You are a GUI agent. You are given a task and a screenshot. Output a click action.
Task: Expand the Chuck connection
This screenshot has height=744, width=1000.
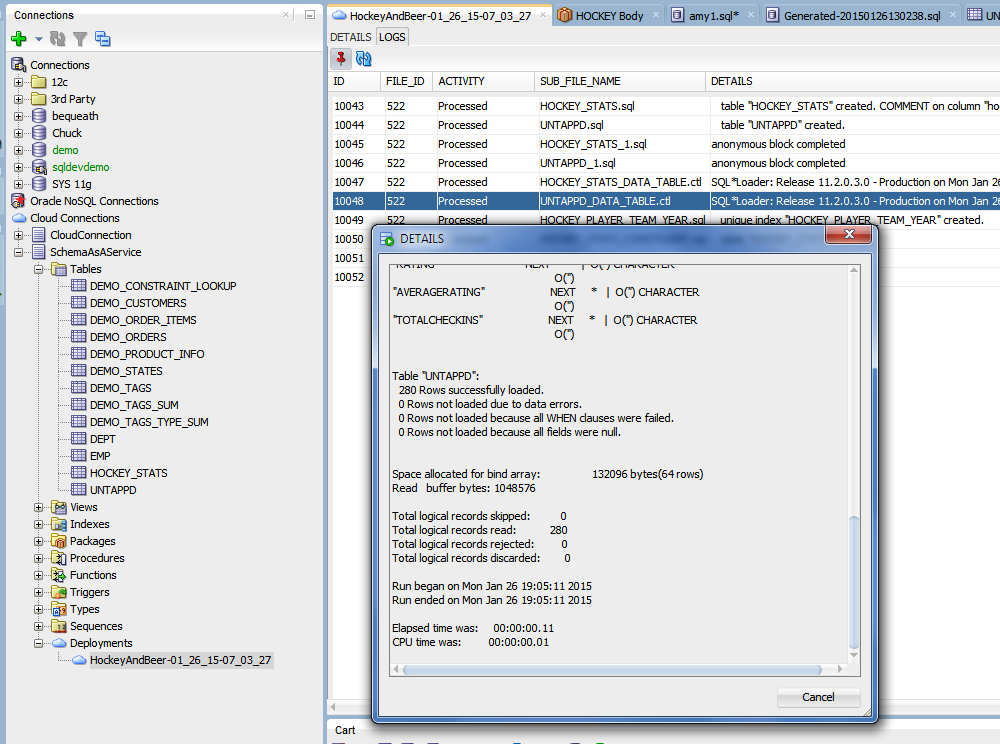[x=18, y=133]
